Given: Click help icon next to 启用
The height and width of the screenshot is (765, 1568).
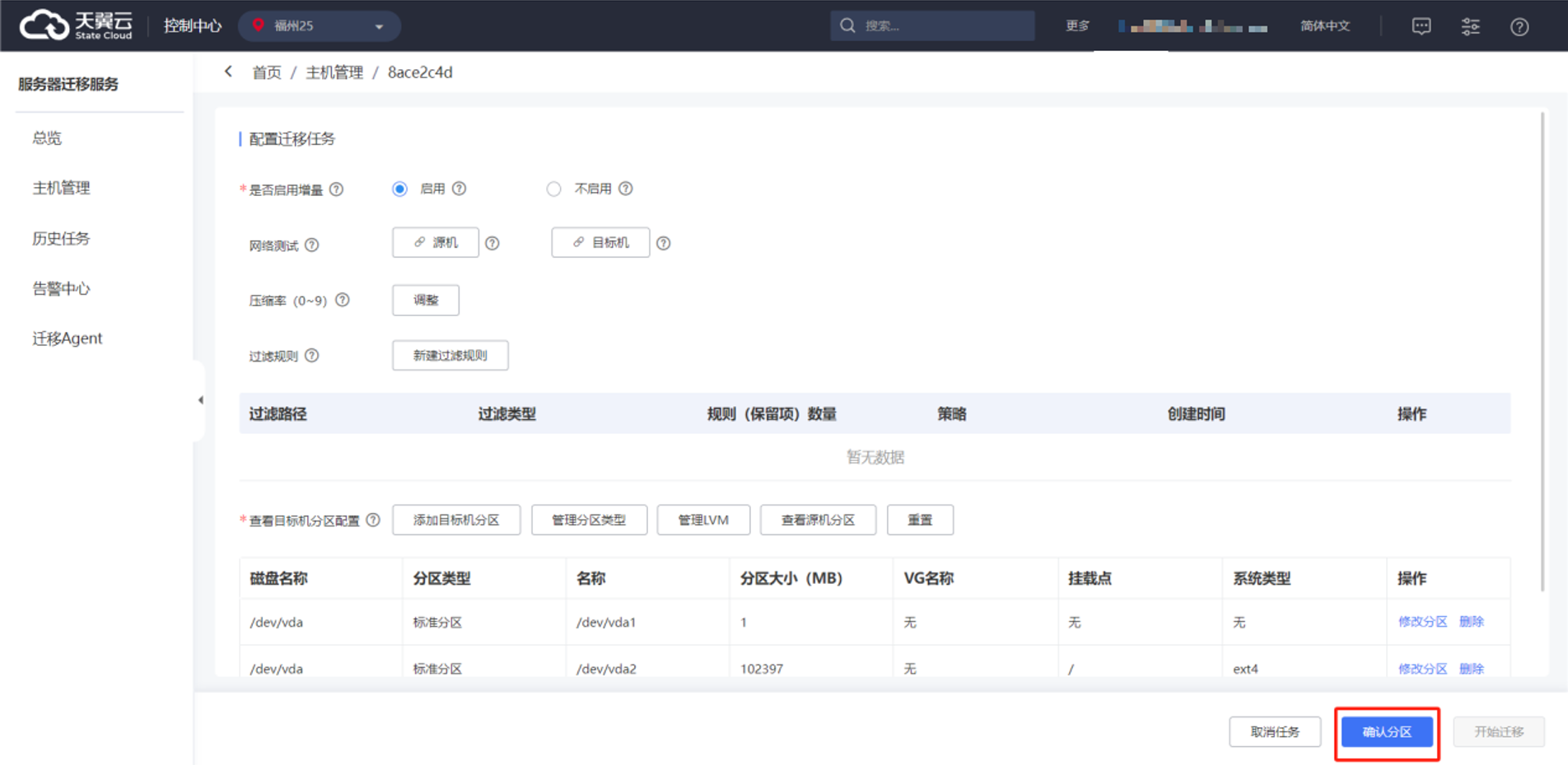Looking at the screenshot, I should 459,189.
